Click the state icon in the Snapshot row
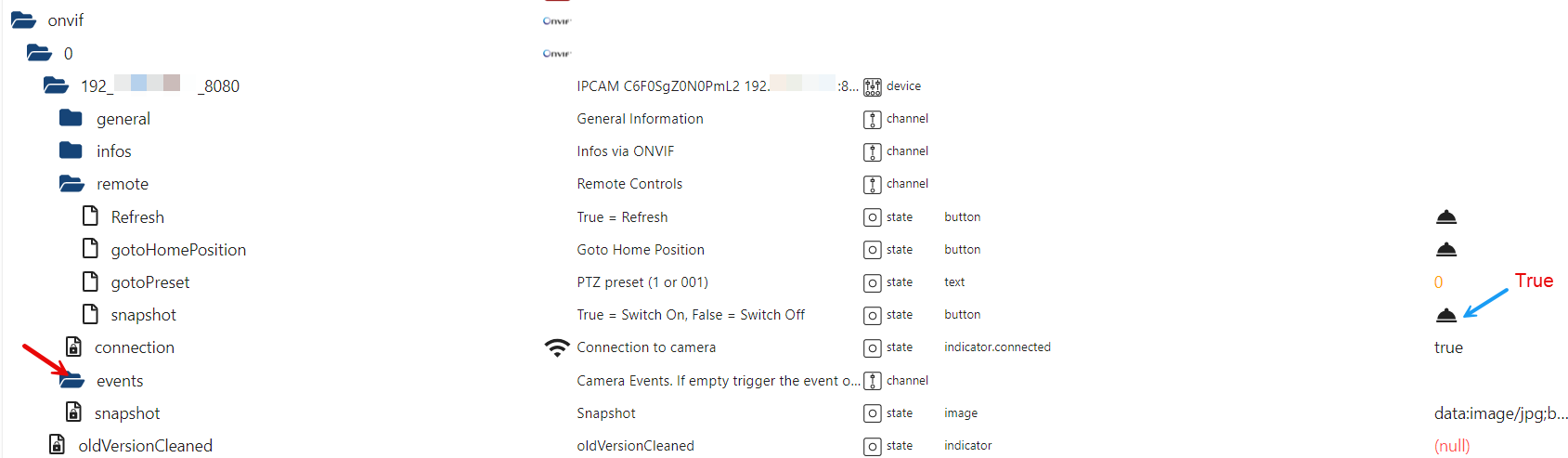Viewport: 1568px width, 458px height. tap(872, 413)
